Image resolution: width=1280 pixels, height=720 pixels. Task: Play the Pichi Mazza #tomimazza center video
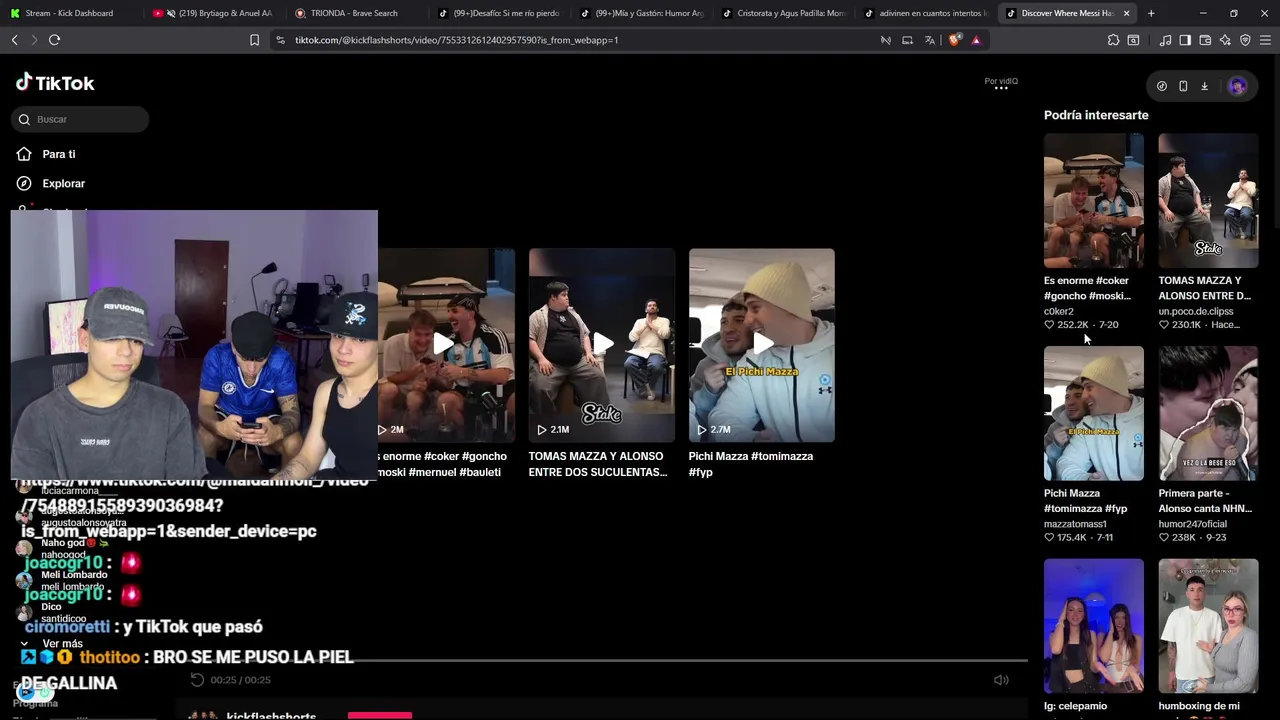761,345
